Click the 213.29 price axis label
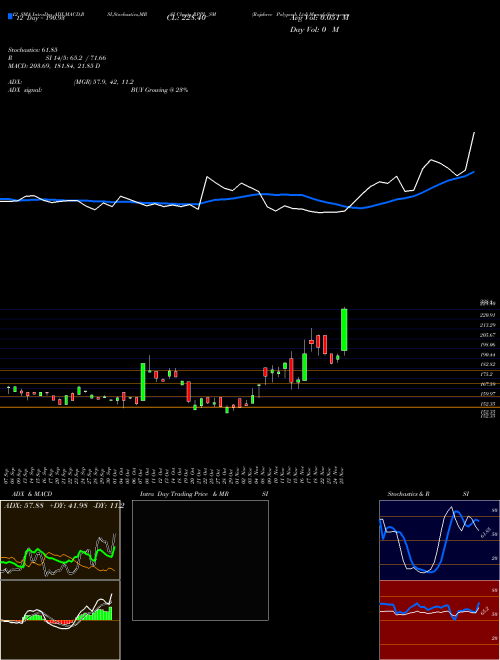Screen dimensions: 500x660 (x=487, y=325)
